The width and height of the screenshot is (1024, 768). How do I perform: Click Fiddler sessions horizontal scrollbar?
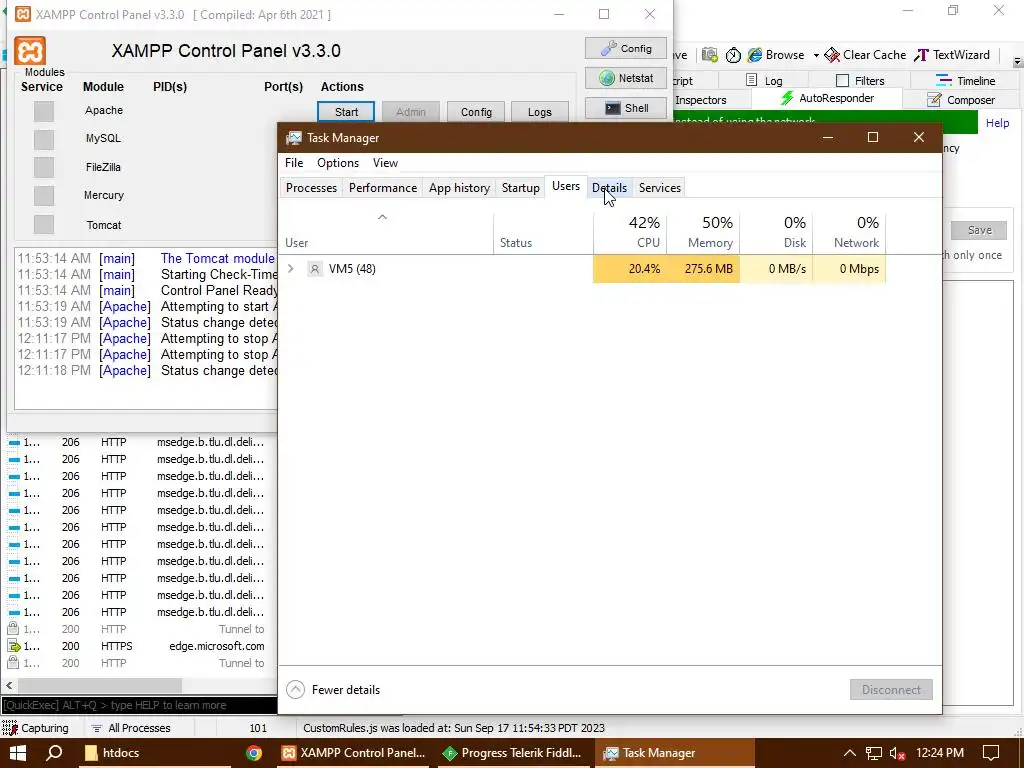coord(99,685)
